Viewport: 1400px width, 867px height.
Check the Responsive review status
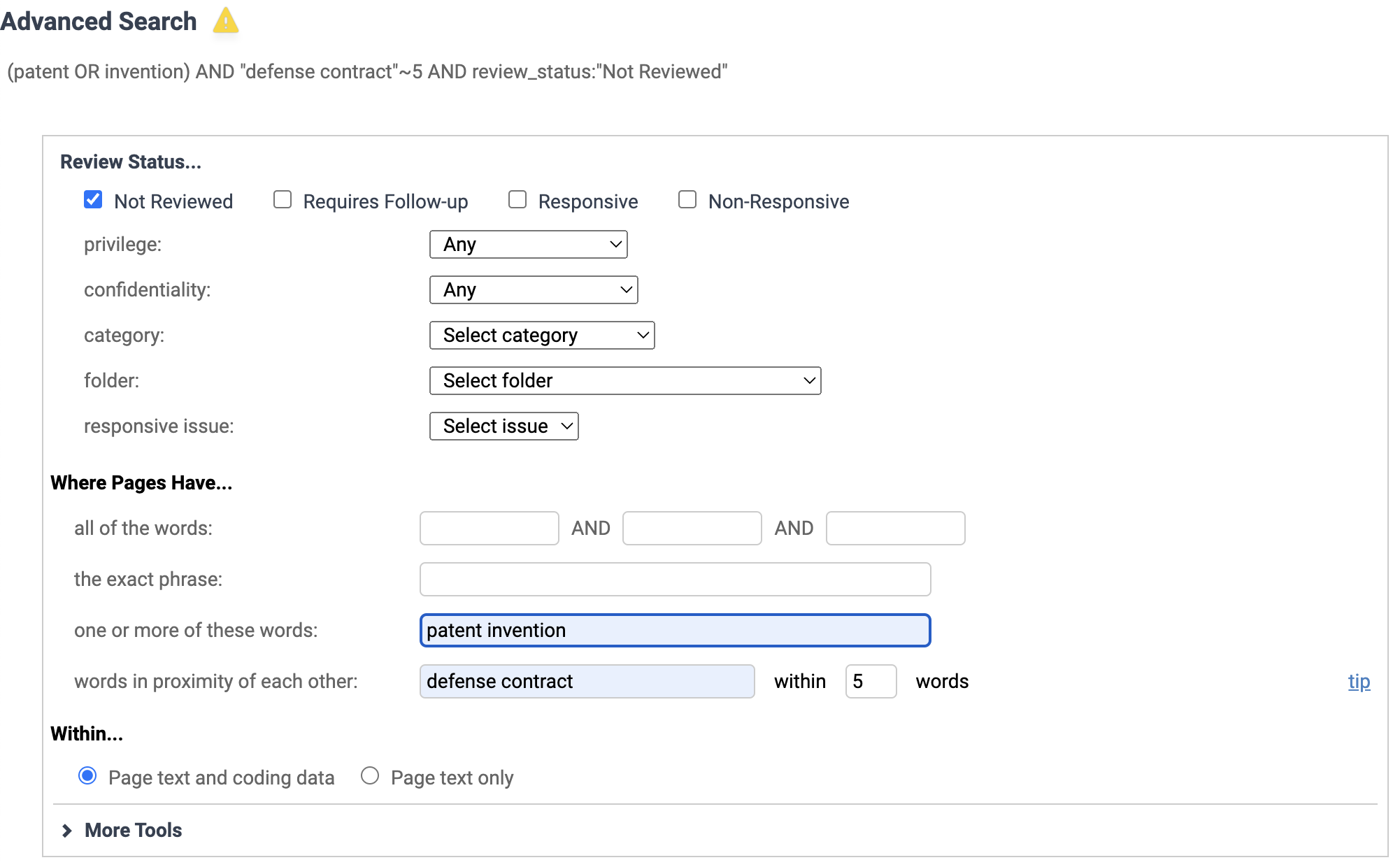517,200
